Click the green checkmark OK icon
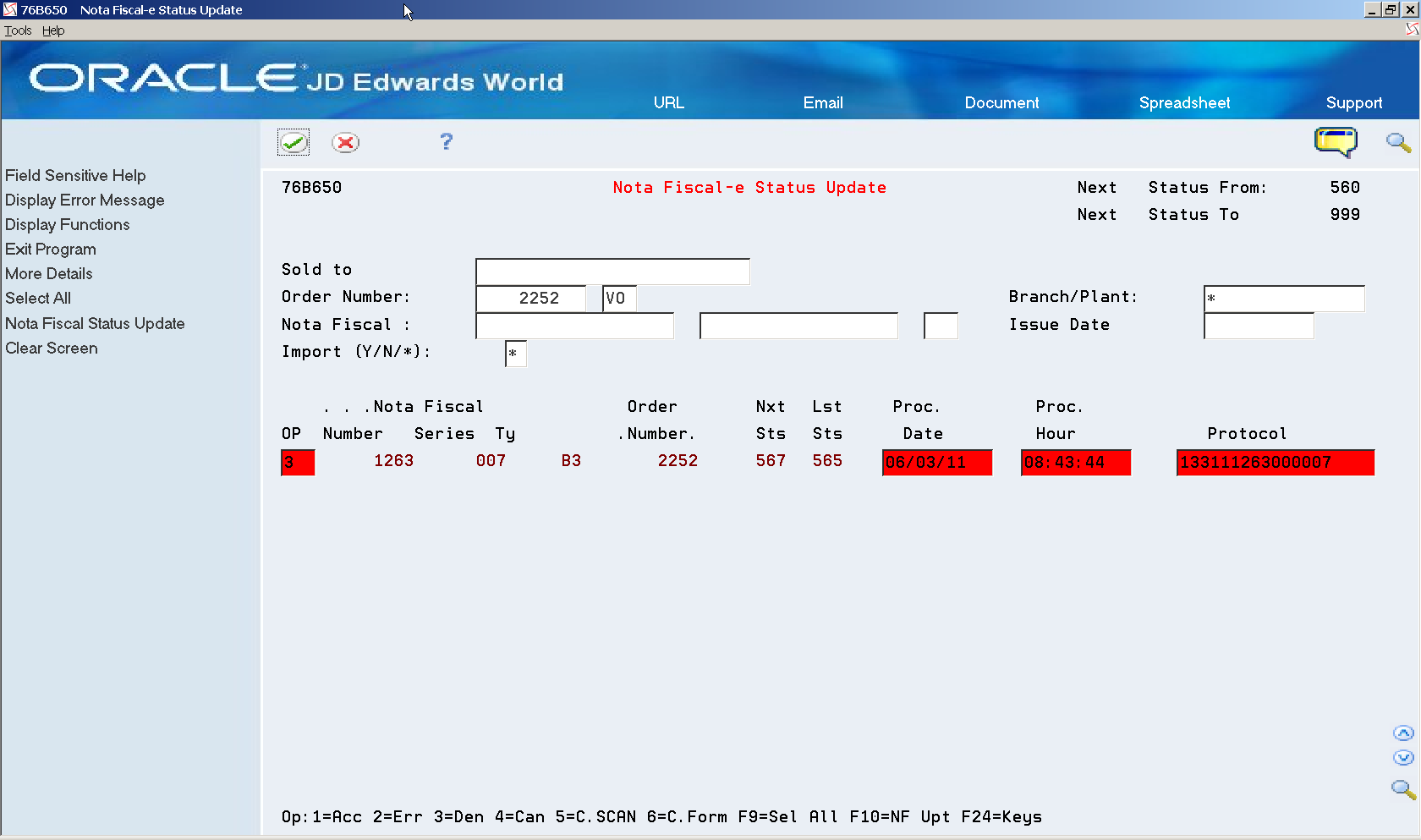The width and height of the screenshot is (1421, 840). 294,142
